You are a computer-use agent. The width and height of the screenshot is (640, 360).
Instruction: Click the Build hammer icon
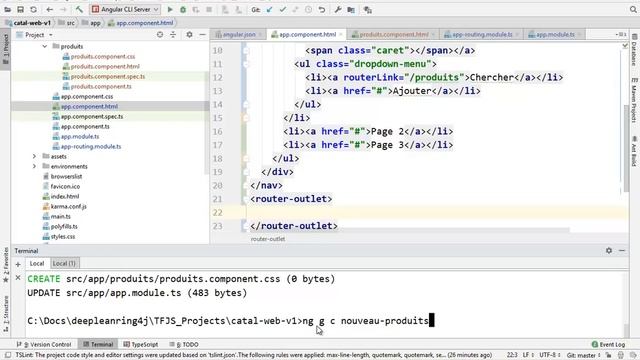(x=79, y=9)
